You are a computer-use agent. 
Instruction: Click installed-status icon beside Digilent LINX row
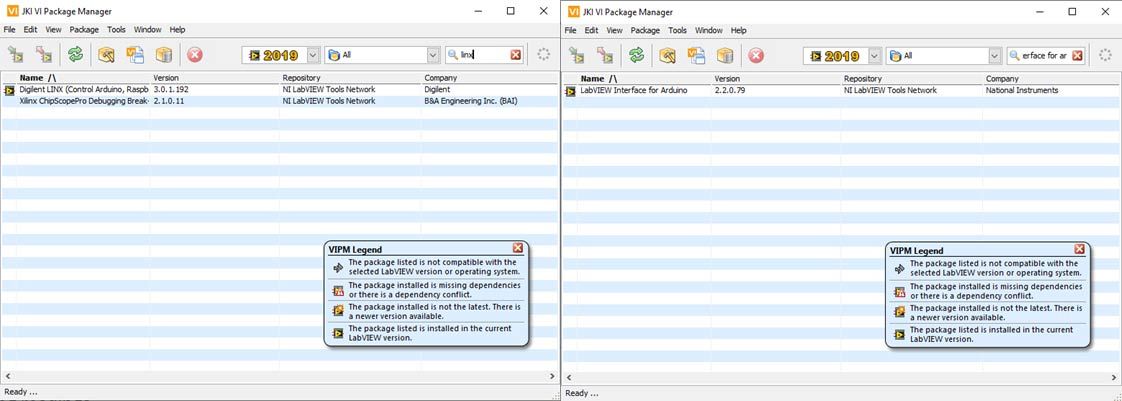[x=9, y=90]
